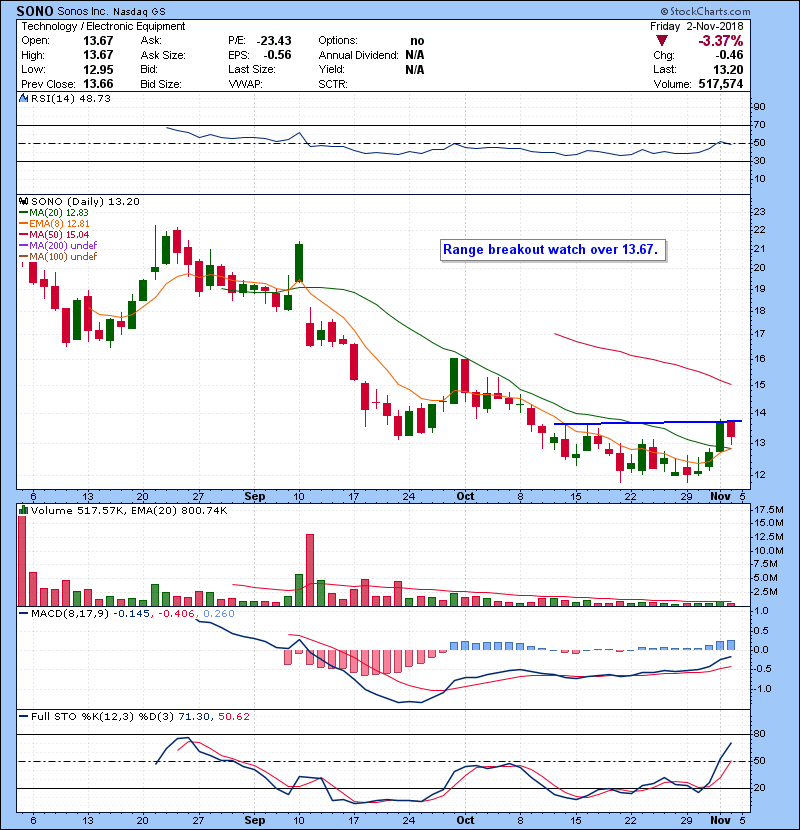Click the Sonos Inc. Nasdaq GS company name
Viewport: 800px width, 830px height.
click(111, 11)
